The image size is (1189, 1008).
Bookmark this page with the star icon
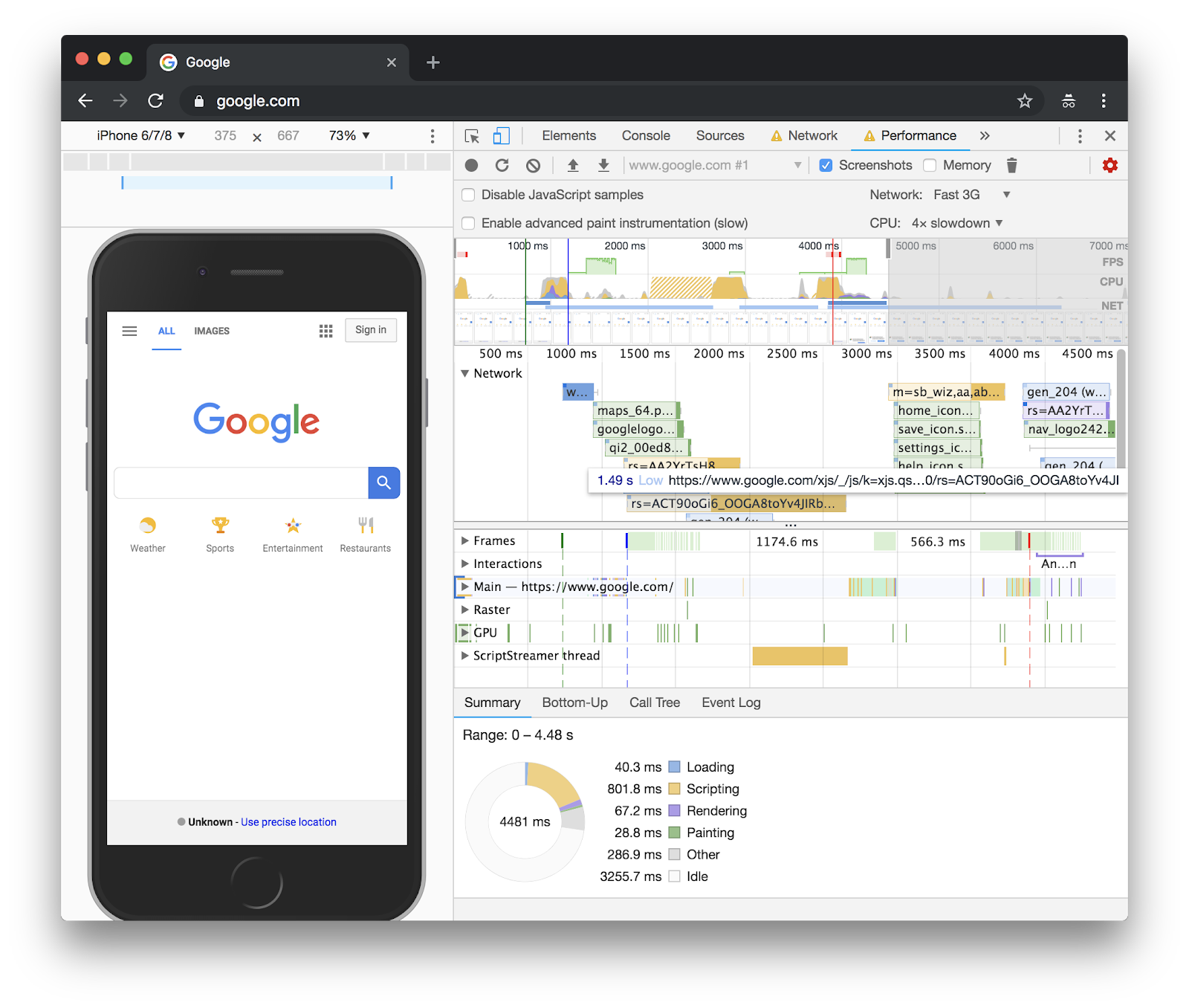click(x=1025, y=100)
